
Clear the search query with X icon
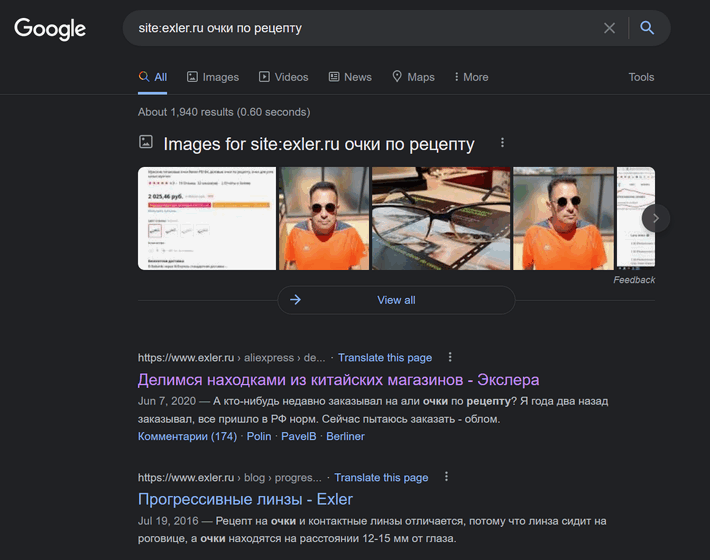coord(609,28)
